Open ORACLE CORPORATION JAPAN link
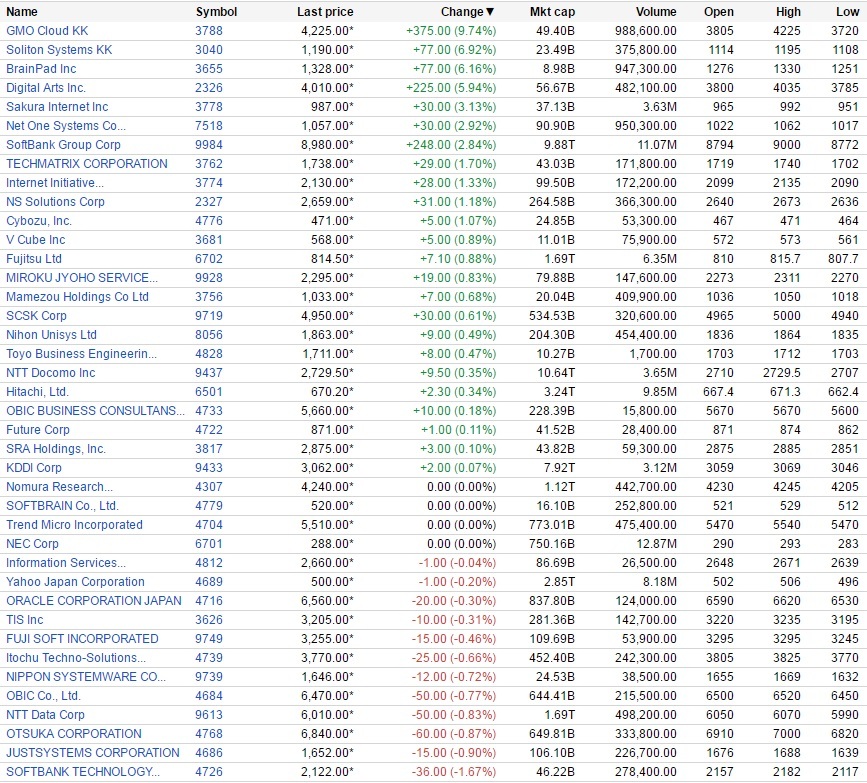Image resolution: width=867 pixels, height=783 pixels. click(x=93, y=601)
